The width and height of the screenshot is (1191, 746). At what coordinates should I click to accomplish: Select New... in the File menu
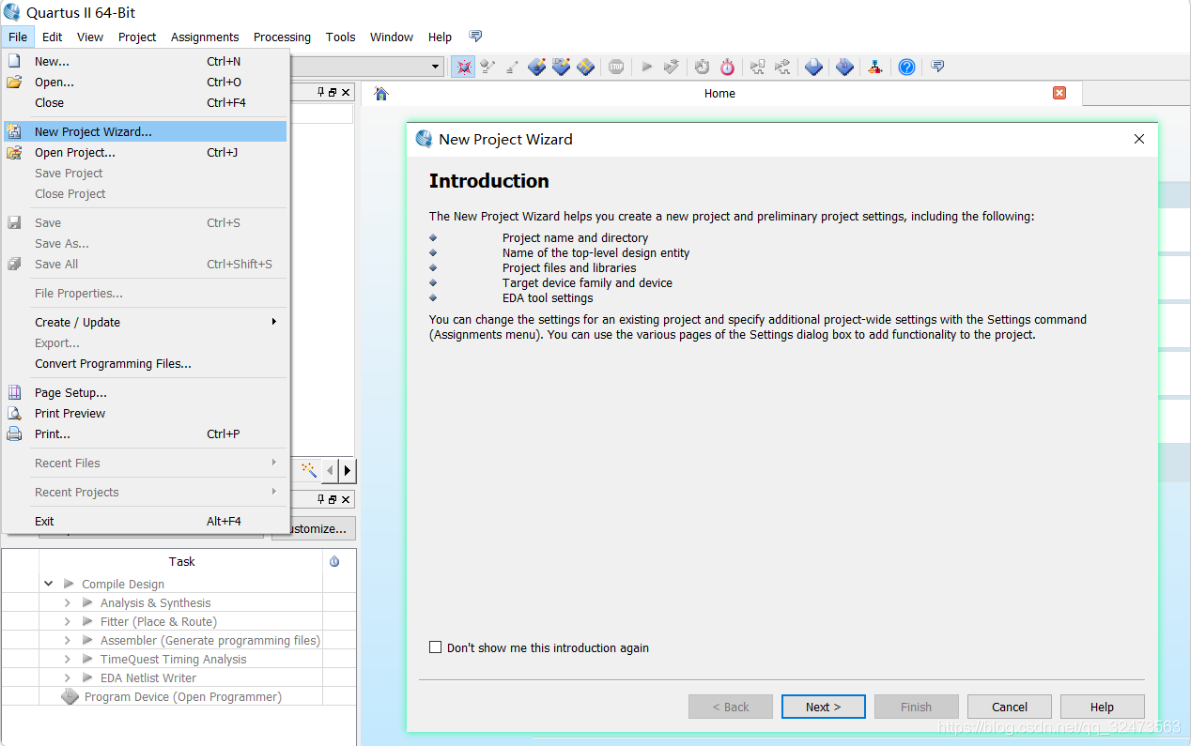click(x=146, y=62)
